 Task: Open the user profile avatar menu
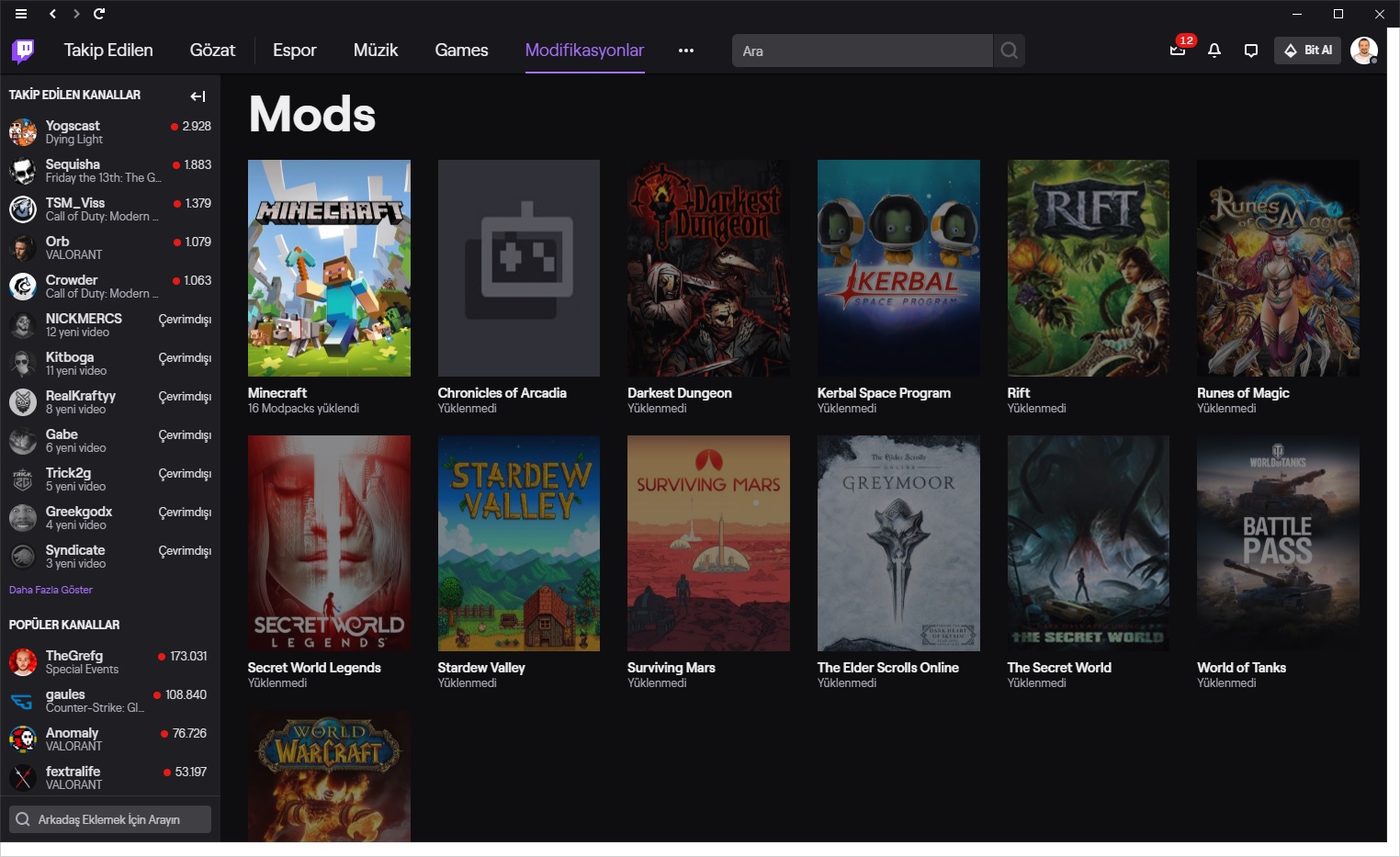1364,51
